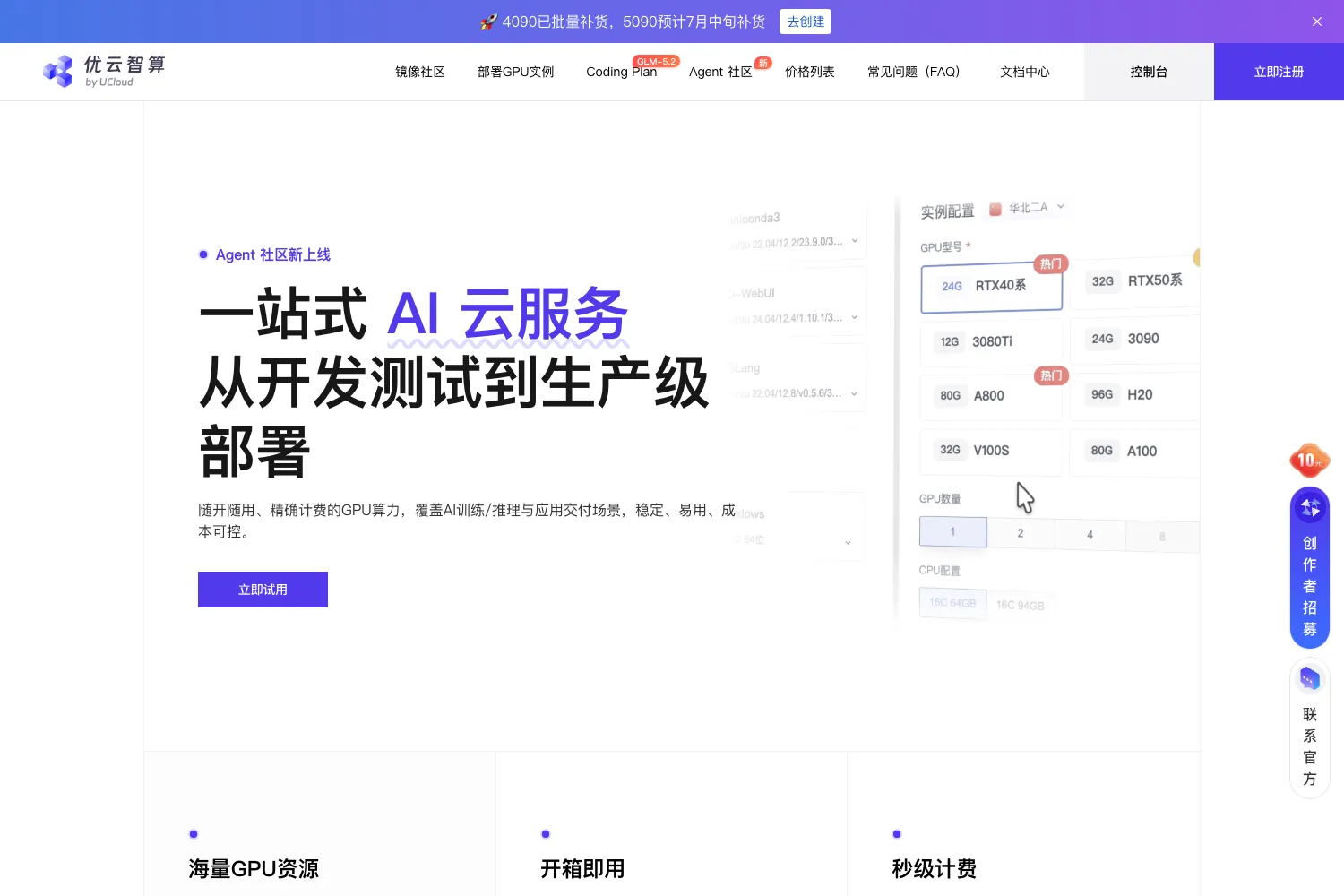Open the 镜像社区 menu item
1344x896 pixels.
pos(420,72)
